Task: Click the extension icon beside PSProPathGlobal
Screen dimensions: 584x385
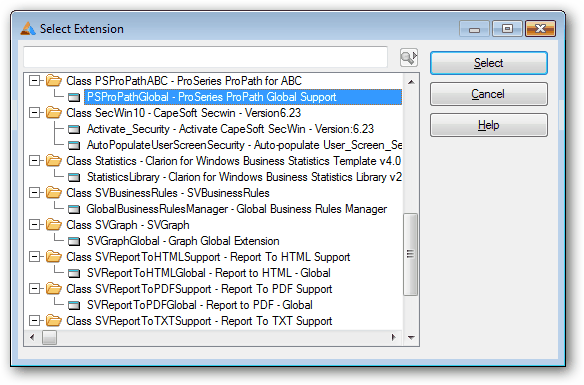Action: [x=74, y=98]
